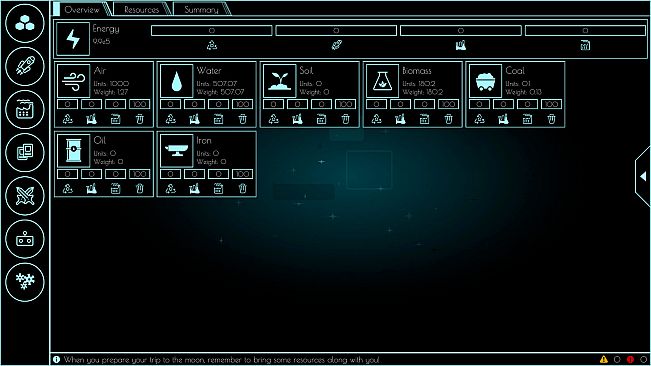Click the Air wind icon
The height and width of the screenshot is (366, 651).
pyautogui.click(x=73, y=81)
